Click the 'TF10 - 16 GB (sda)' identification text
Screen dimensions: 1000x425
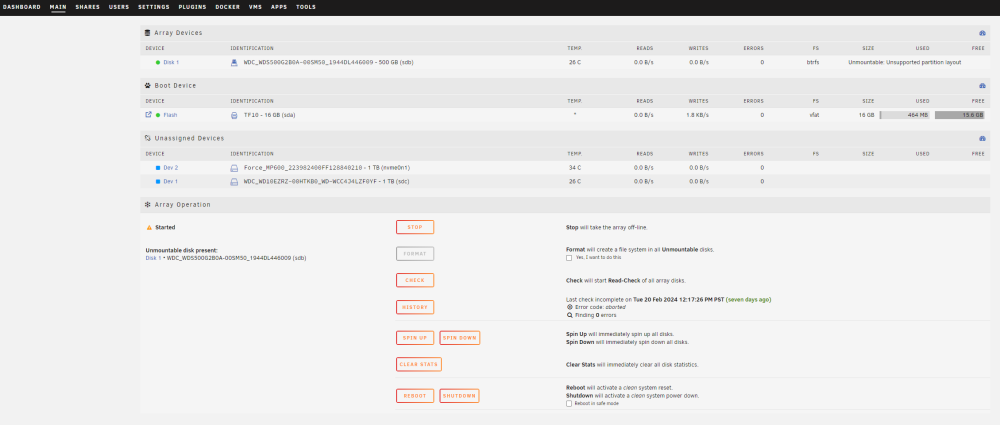click(269, 116)
